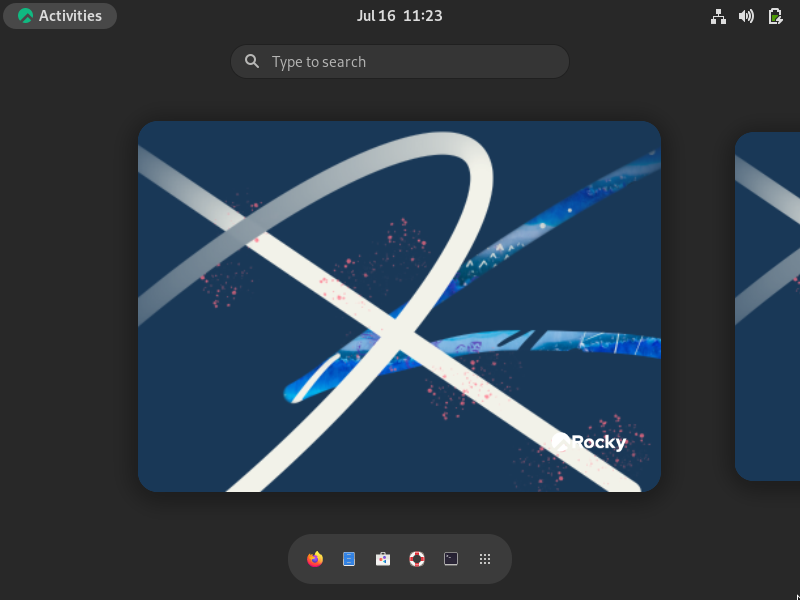Launch Firefox from the dash
This screenshot has width=800, height=600.
[x=314, y=559]
